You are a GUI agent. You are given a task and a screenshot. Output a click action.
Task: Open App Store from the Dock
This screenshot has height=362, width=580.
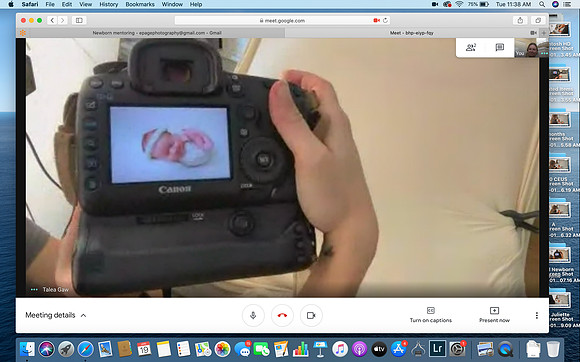point(399,349)
